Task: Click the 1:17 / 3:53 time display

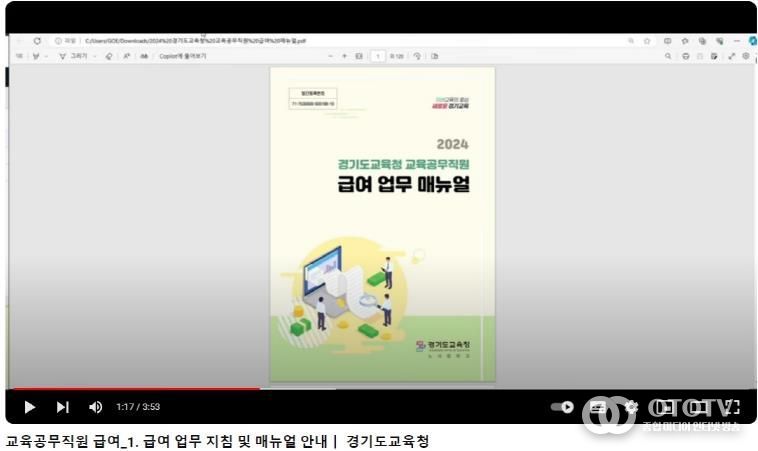Action: coord(138,407)
